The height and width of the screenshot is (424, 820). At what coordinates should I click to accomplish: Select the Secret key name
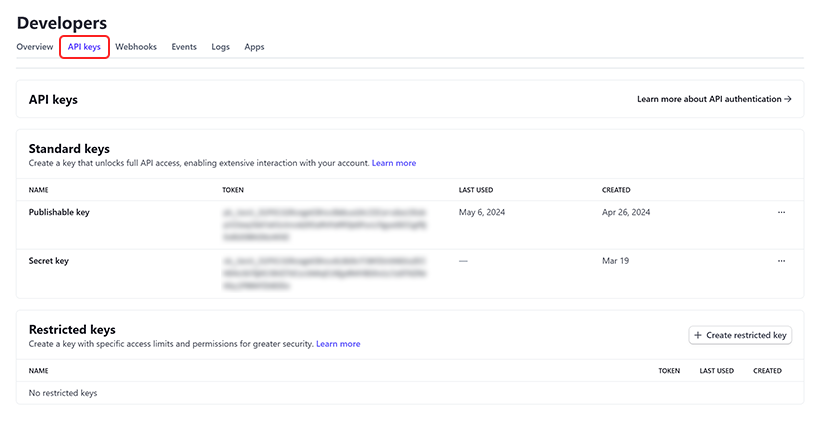click(49, 261)
